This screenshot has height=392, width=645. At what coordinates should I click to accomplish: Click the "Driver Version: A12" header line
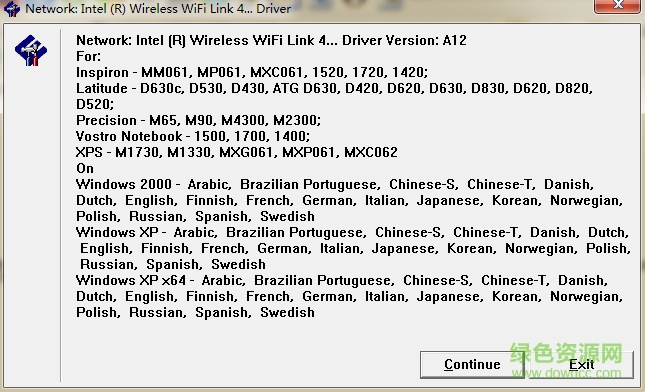pos(271,40)
